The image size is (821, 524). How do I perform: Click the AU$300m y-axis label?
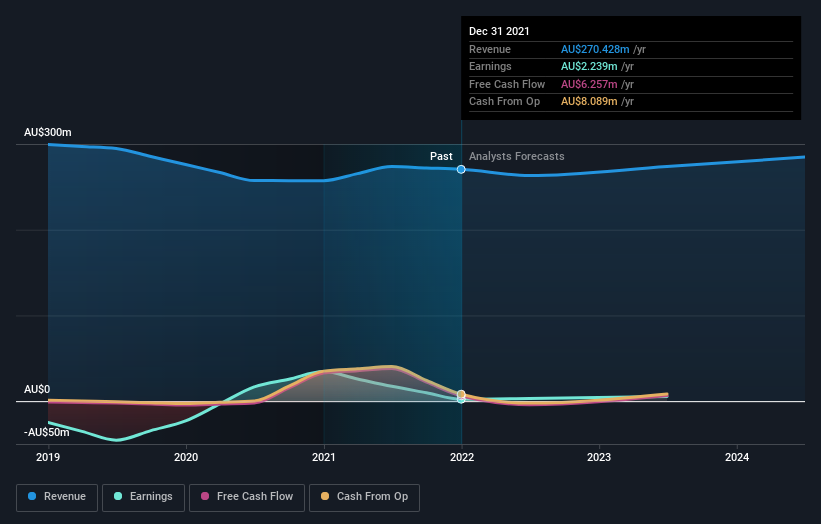[48, 132]
